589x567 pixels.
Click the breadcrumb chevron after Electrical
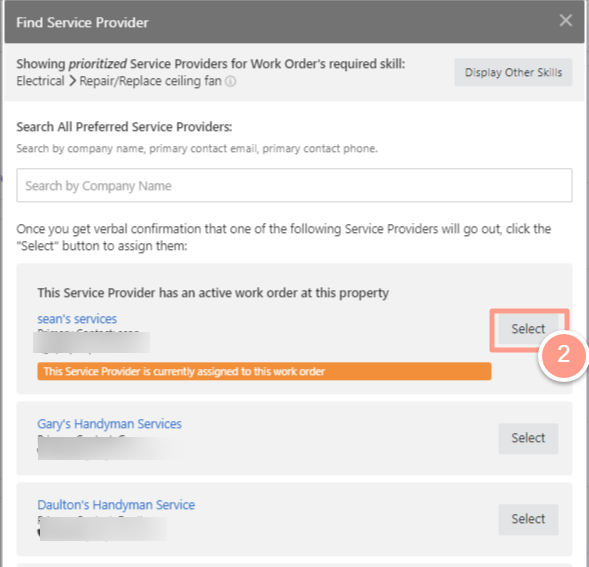coord(72,81)
